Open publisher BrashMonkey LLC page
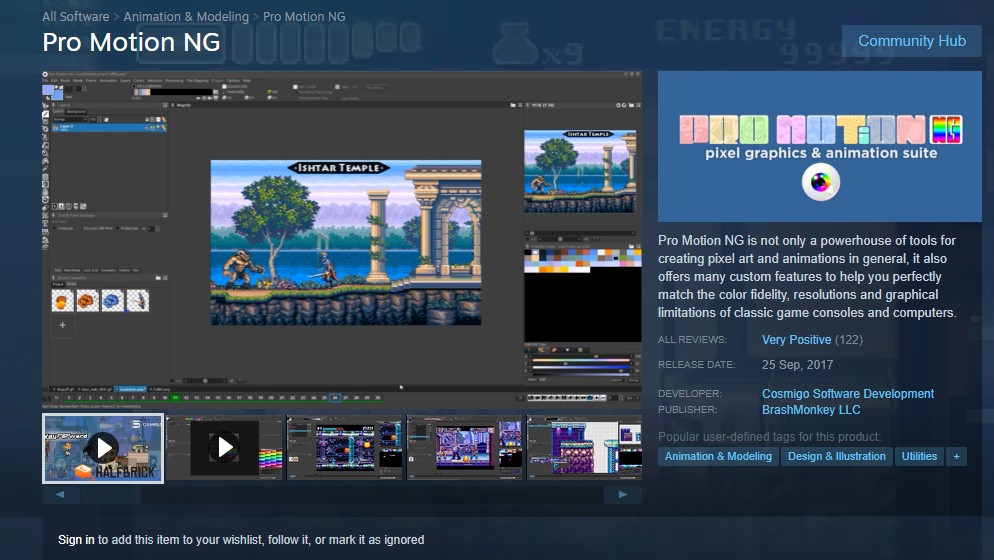This screenshot has width=994, height=560. (x=811, y=410)
